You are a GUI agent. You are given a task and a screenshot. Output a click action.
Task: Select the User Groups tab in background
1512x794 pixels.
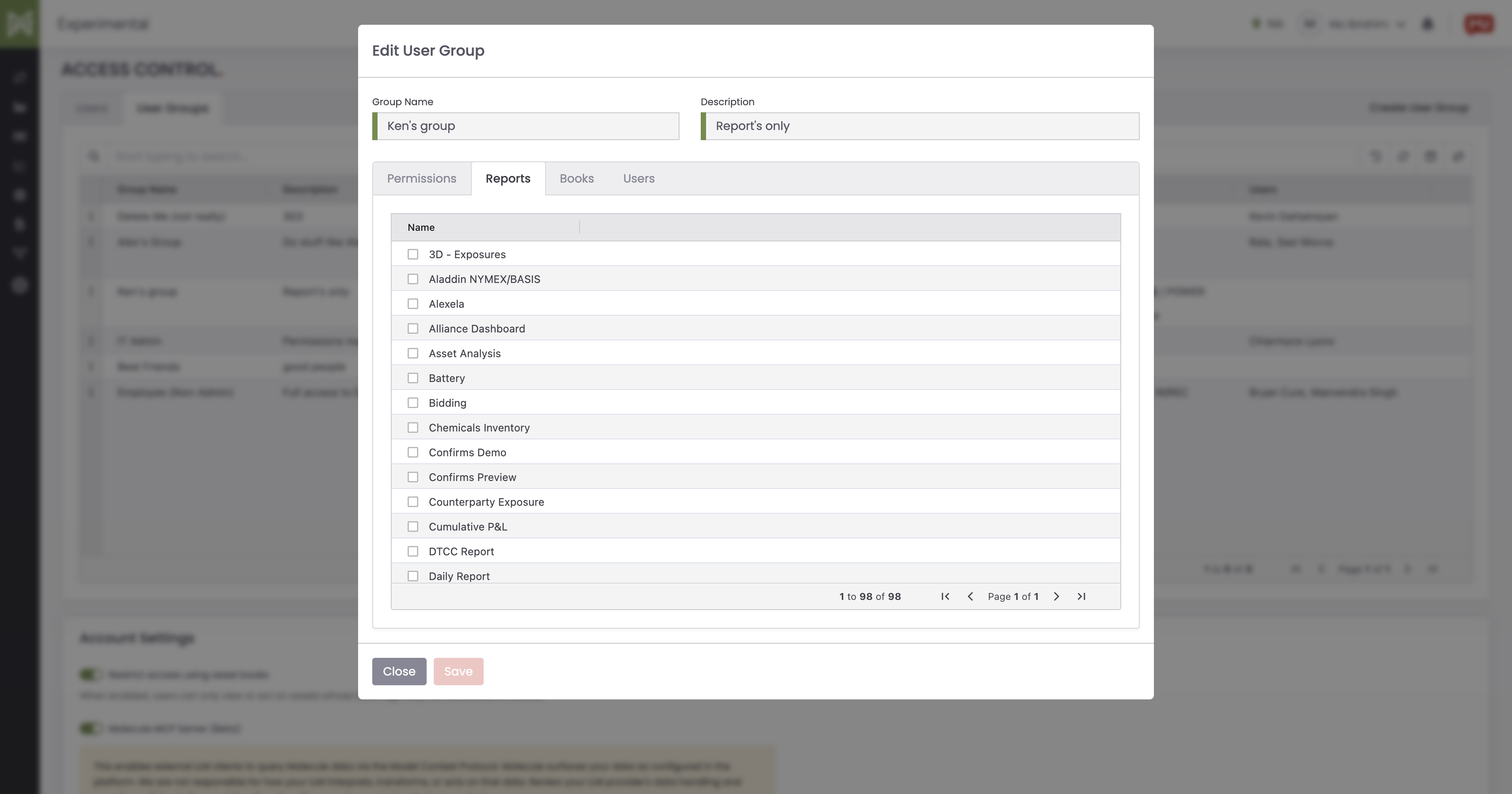[172, 108]
